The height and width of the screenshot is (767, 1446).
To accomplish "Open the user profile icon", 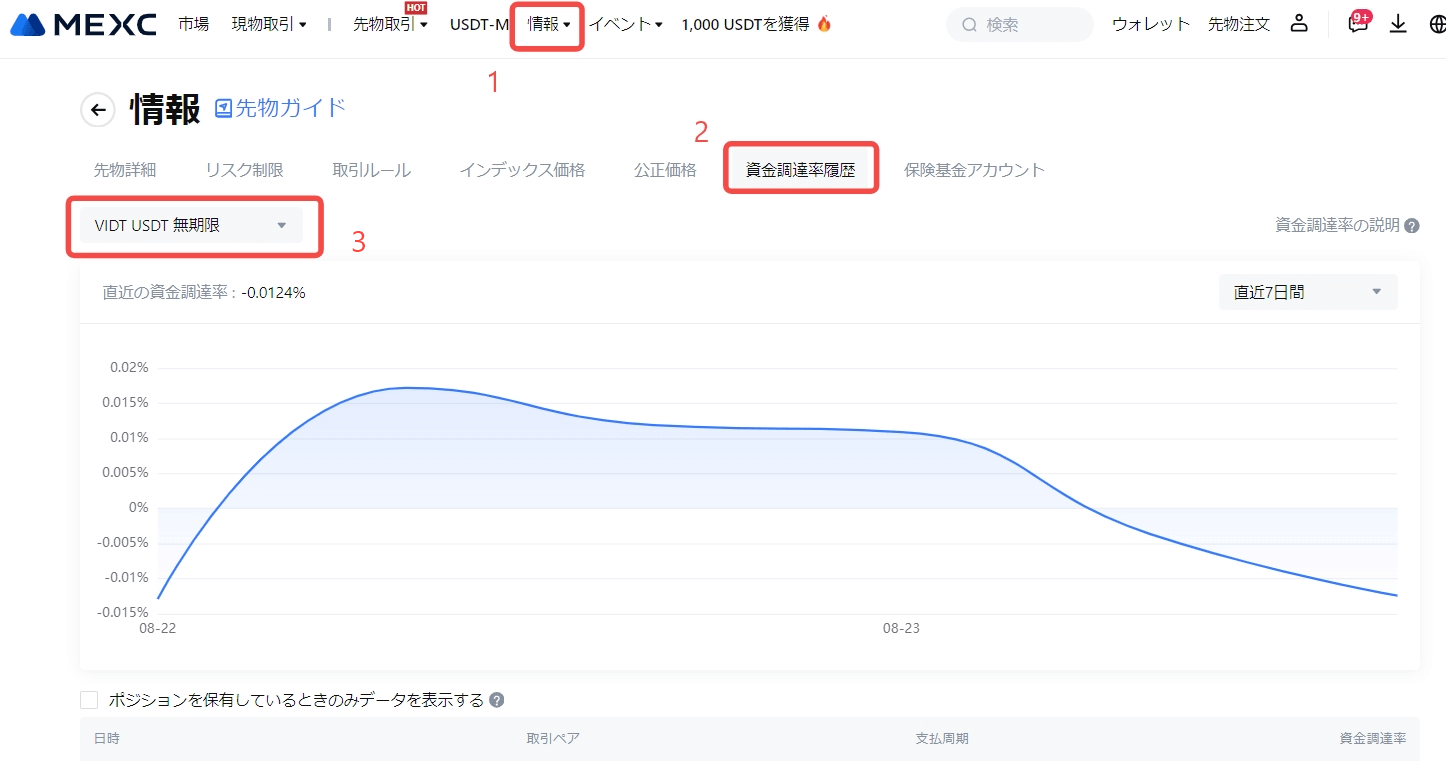I will click(x=1299, y=24).
